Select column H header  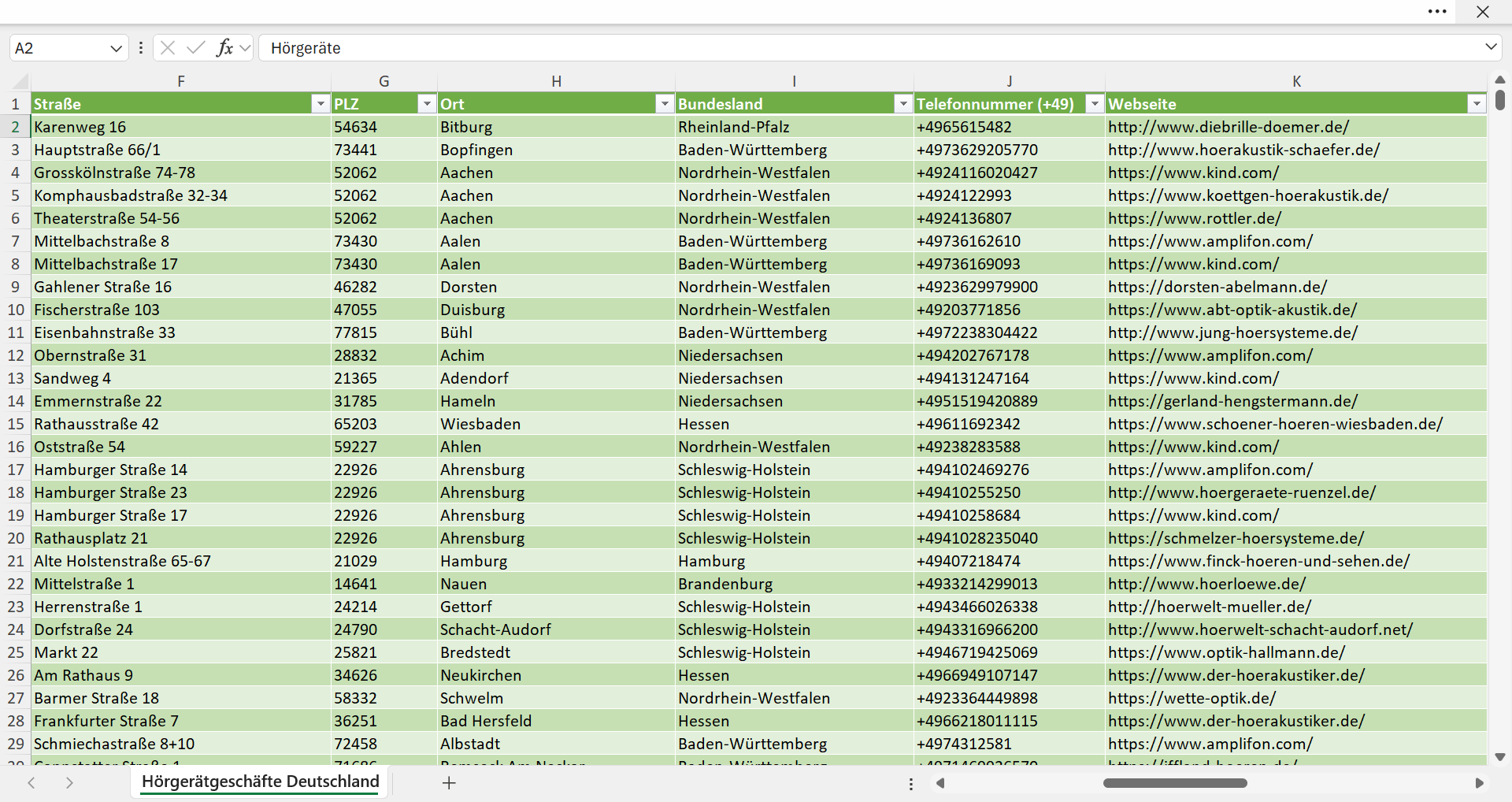pos(556,81)
